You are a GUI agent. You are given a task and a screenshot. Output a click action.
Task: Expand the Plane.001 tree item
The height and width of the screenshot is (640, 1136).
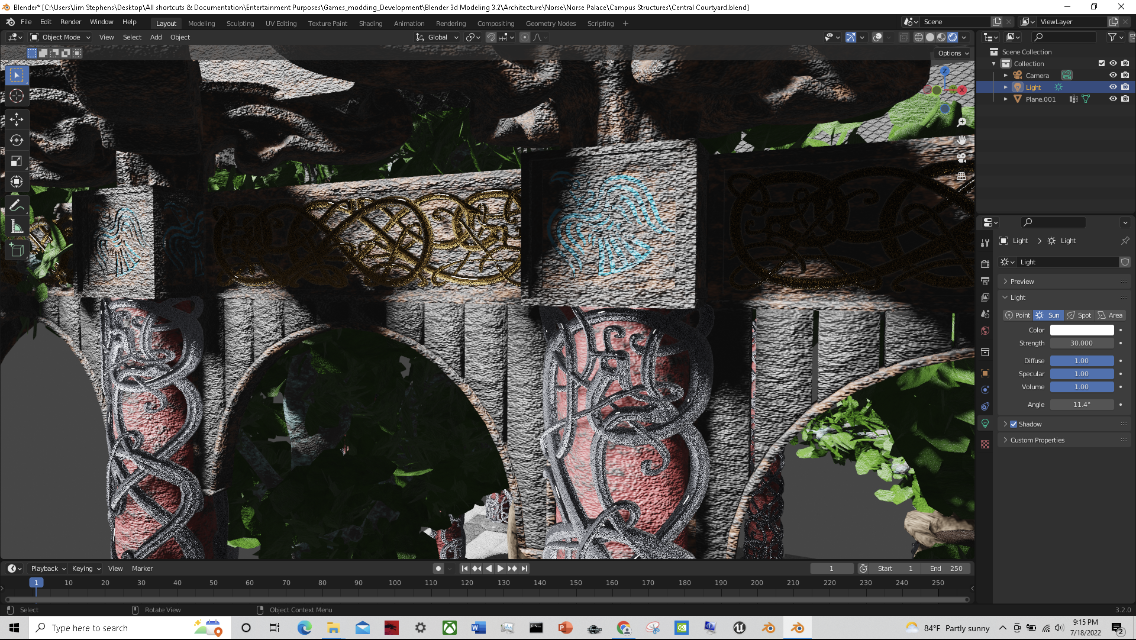pos(1006,99)
